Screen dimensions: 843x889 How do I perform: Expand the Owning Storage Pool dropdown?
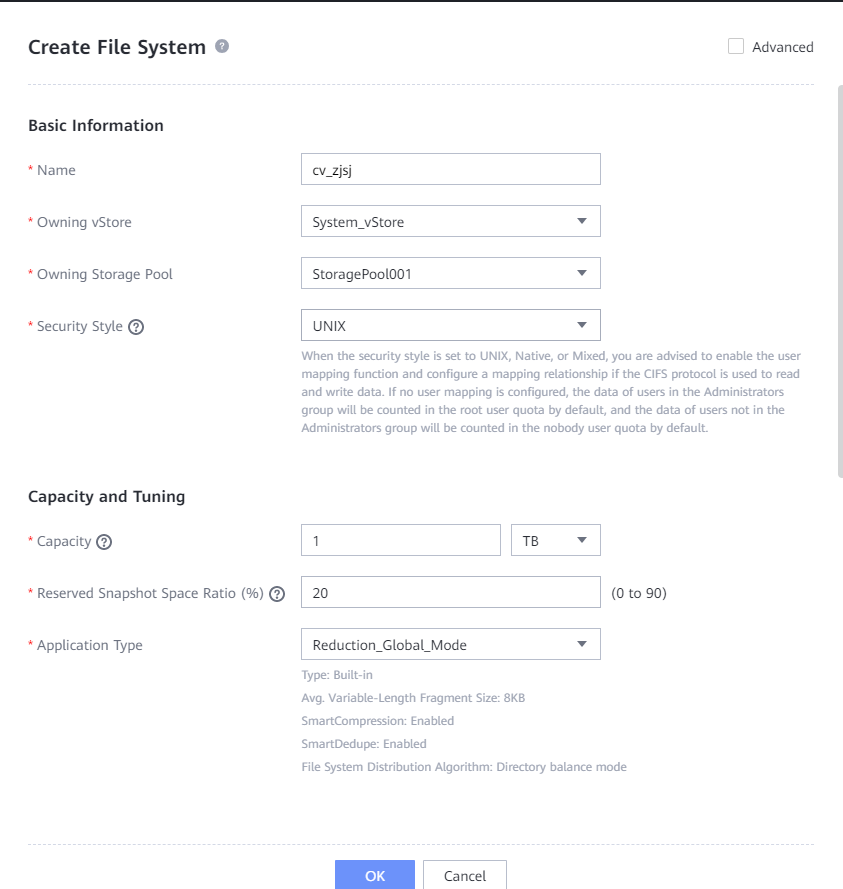(x=450, y=273)
